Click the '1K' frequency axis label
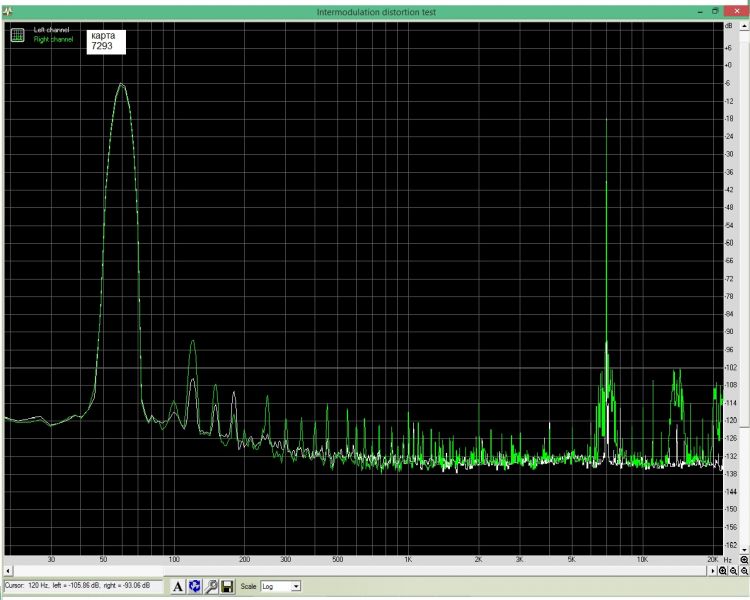 [408, 559]
